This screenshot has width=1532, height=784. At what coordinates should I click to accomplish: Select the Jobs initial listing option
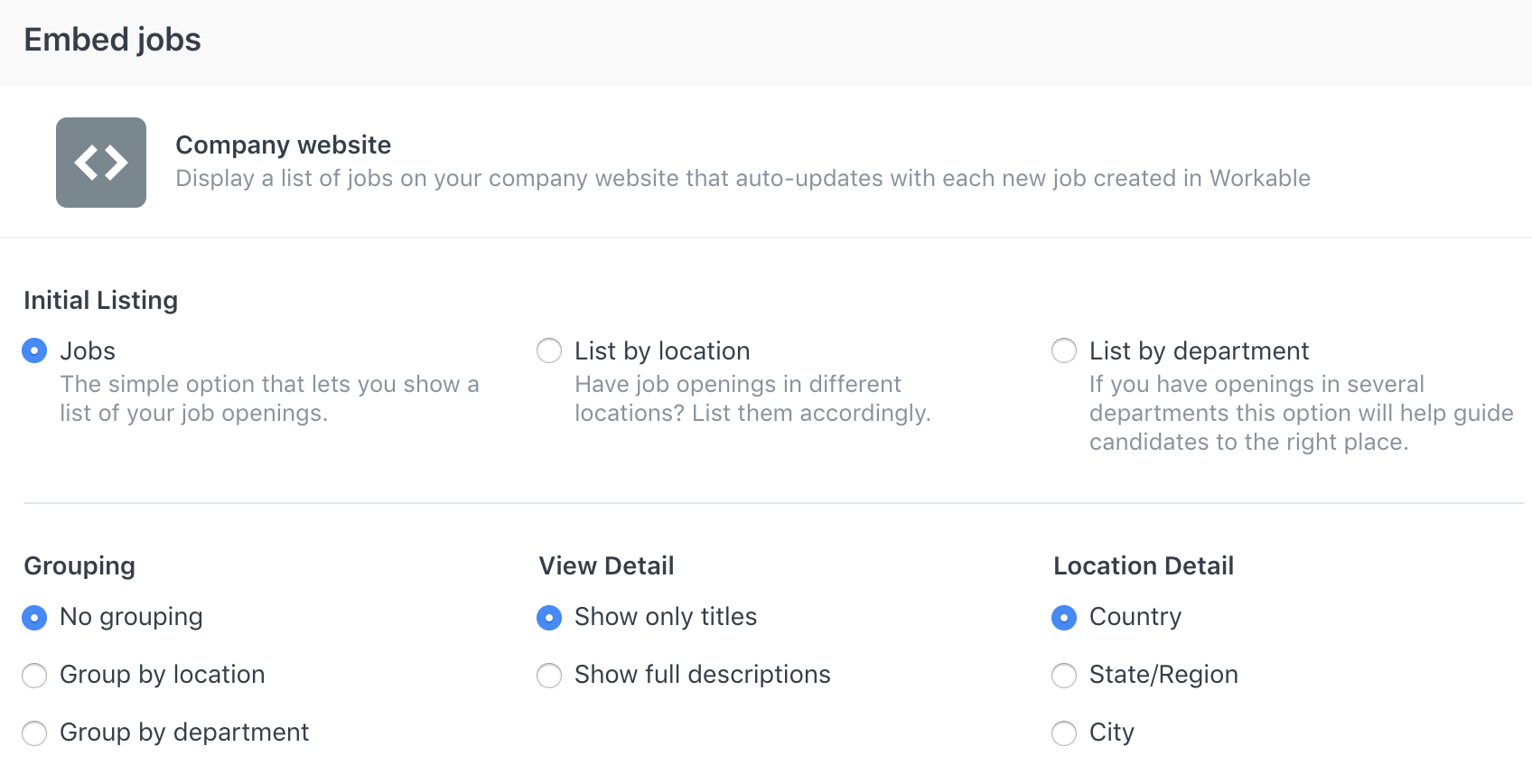(34, 350)
